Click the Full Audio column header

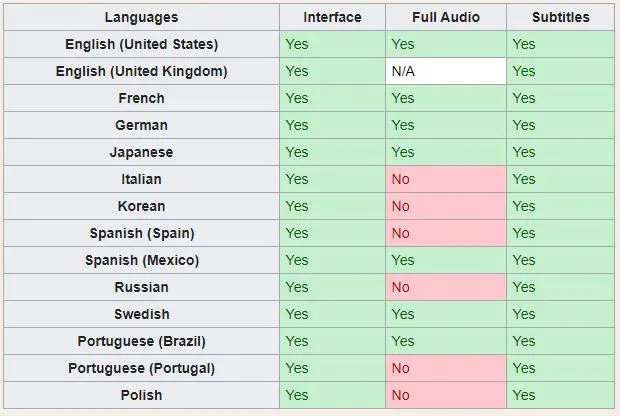coord(445,17)
